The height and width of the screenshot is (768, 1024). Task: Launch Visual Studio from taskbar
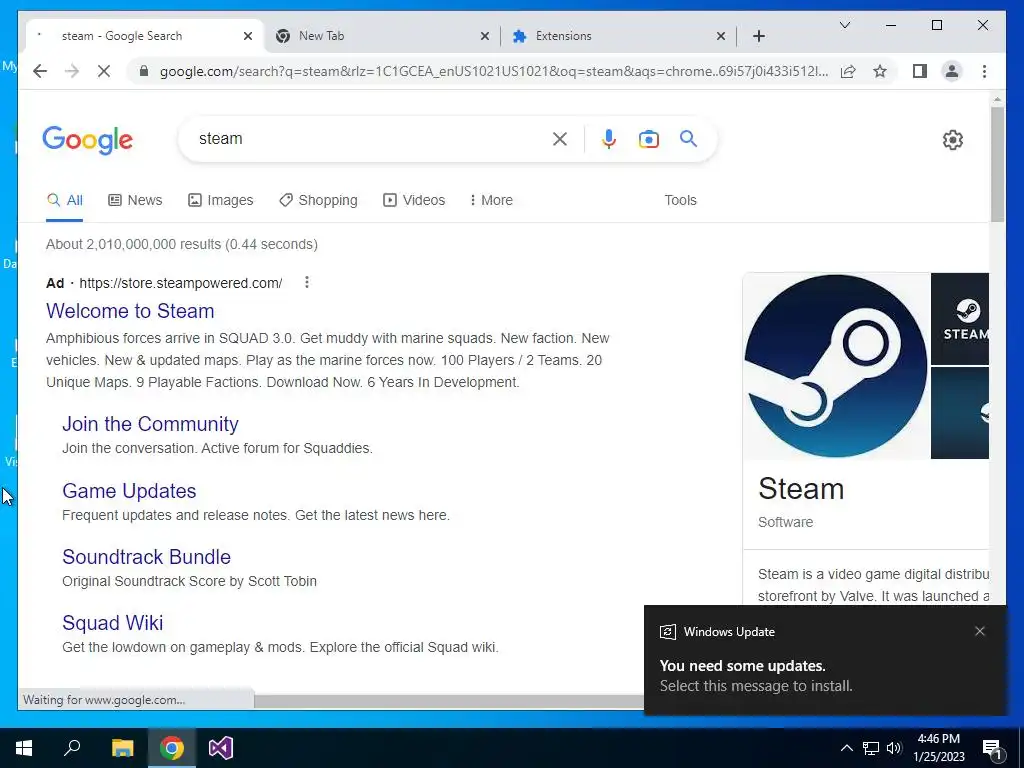[221, 748]
